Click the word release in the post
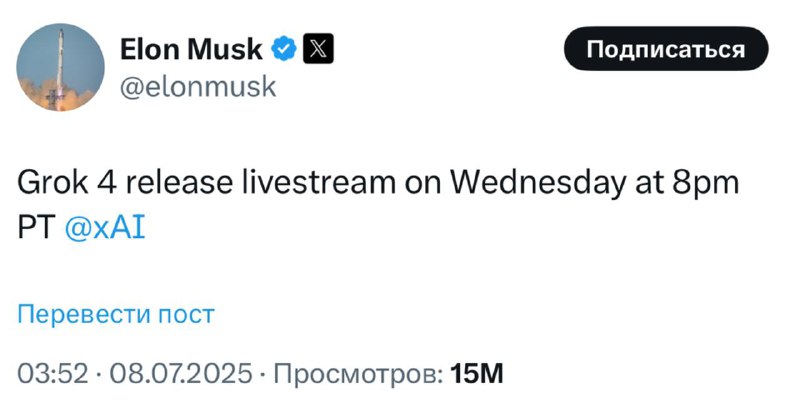Screen dimensions: 800x413 [179, 183]
